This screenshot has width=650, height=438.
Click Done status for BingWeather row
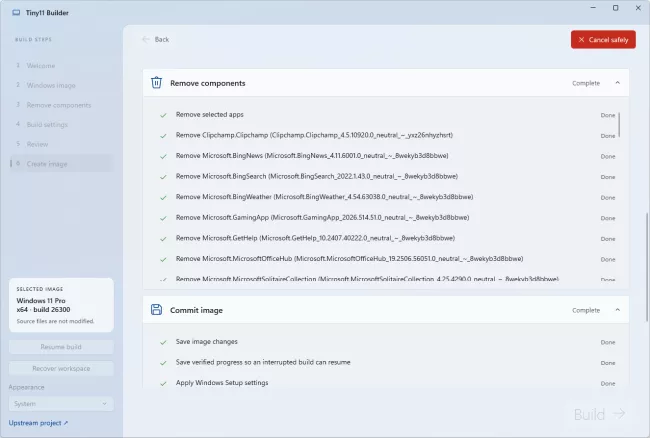(608, 198)
